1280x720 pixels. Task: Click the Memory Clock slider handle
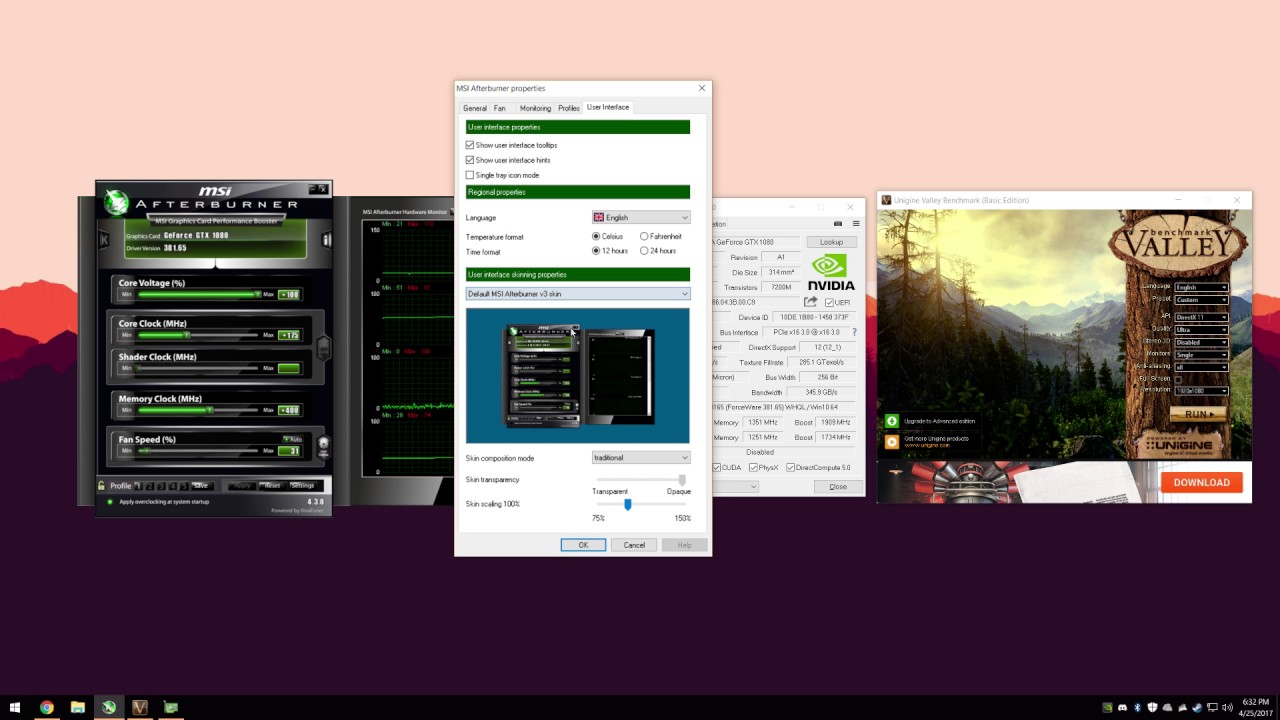pos(209,410)
